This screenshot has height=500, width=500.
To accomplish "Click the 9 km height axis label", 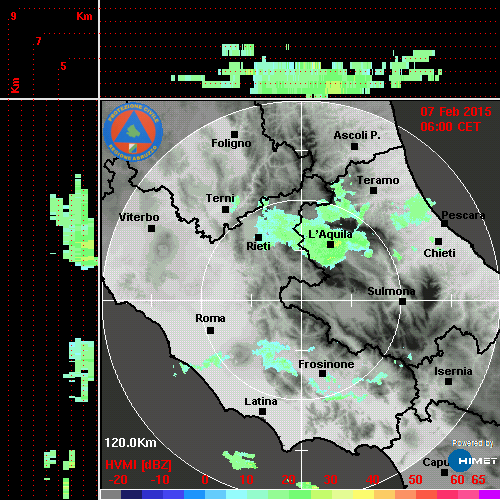I will click(13, 16).
